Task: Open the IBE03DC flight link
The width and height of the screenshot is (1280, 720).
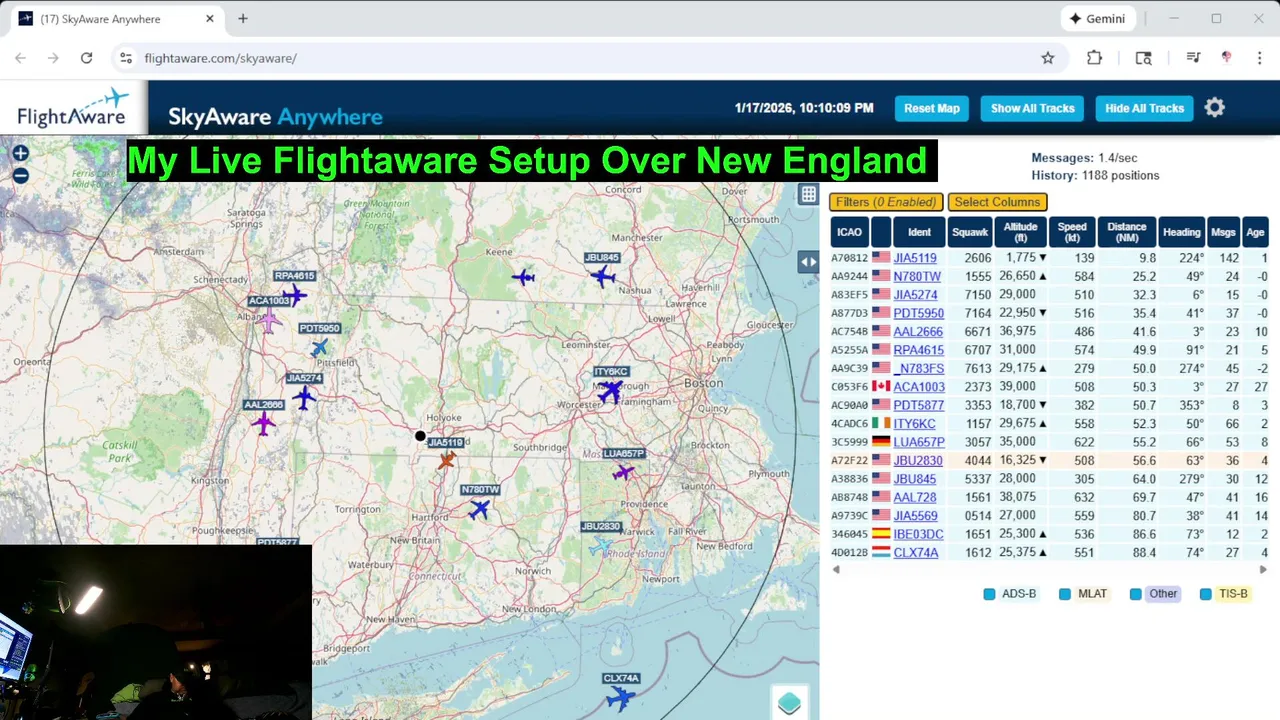Action: point(918,534)
